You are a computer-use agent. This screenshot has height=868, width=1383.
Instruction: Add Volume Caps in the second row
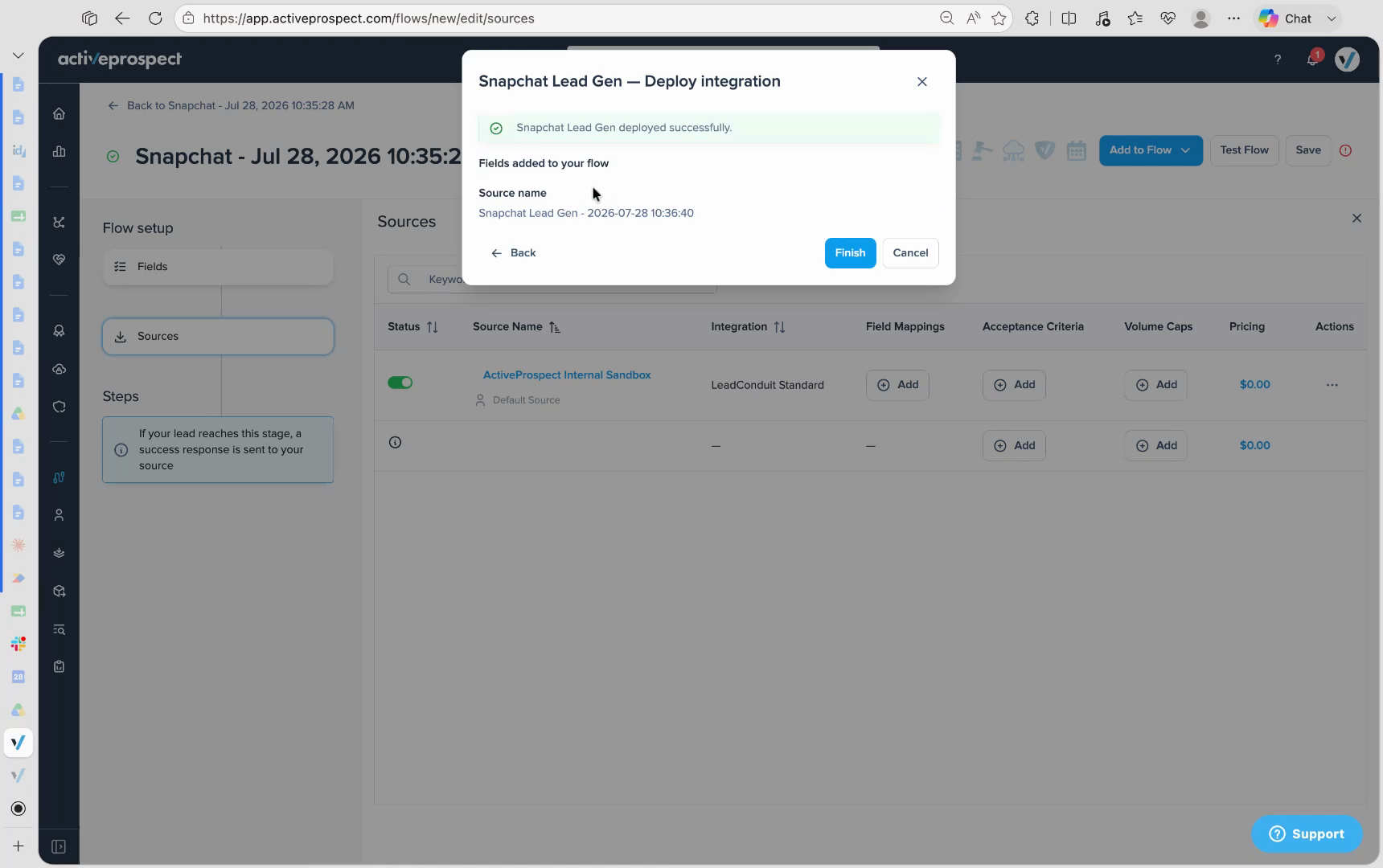pyautogui.click(x=1155, y=445)
